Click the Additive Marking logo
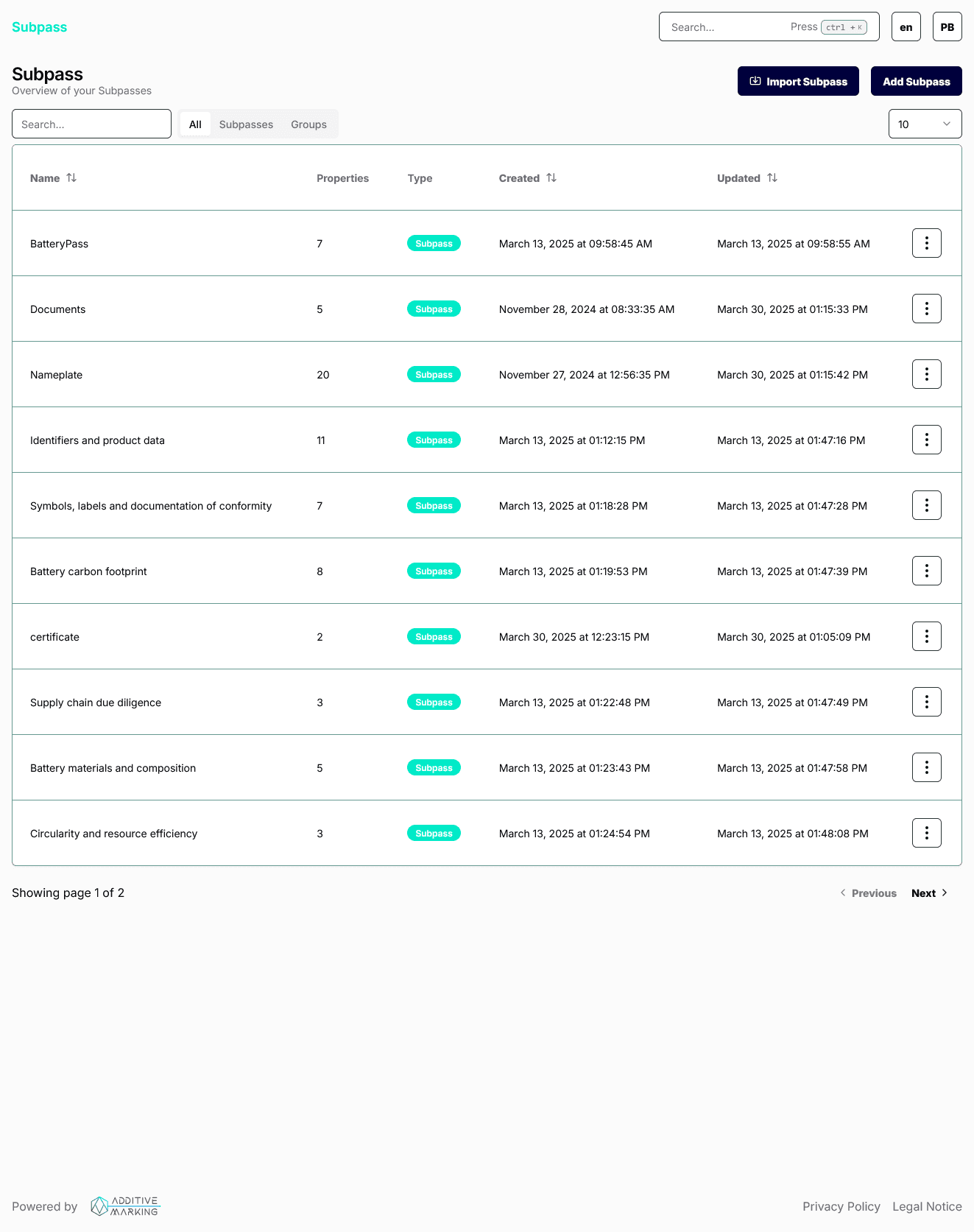The height and width of the screenshot is (1232, 974). (x=125, y=1206)
